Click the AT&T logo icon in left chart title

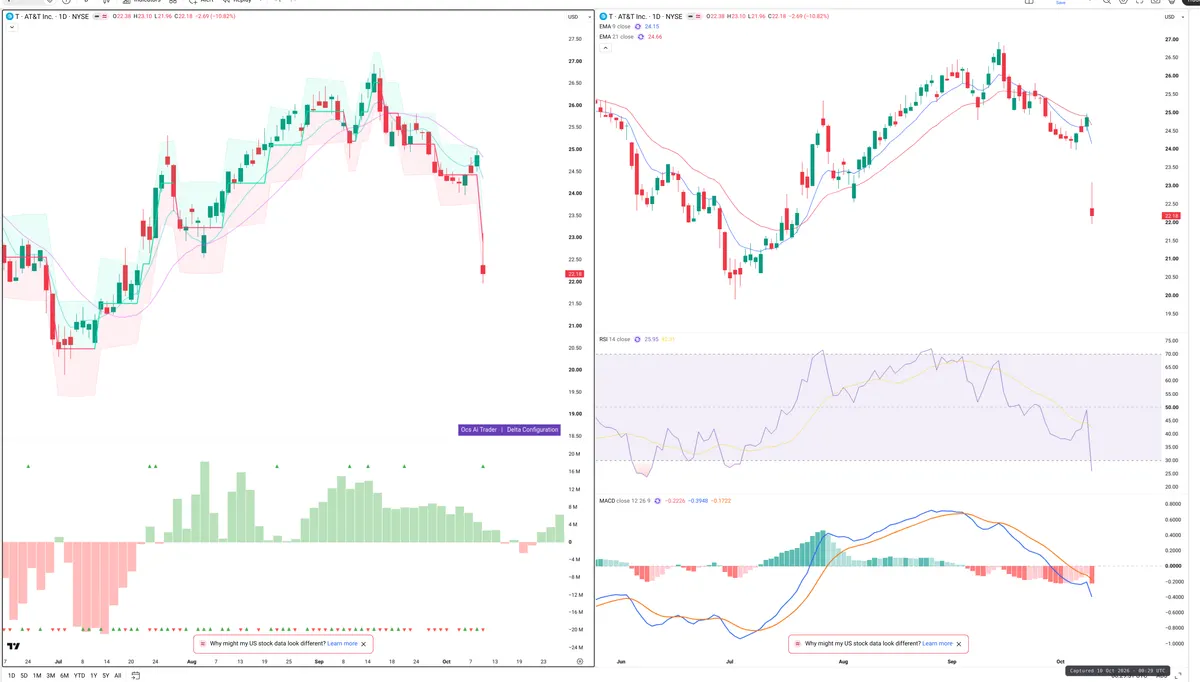pos(10,16)
